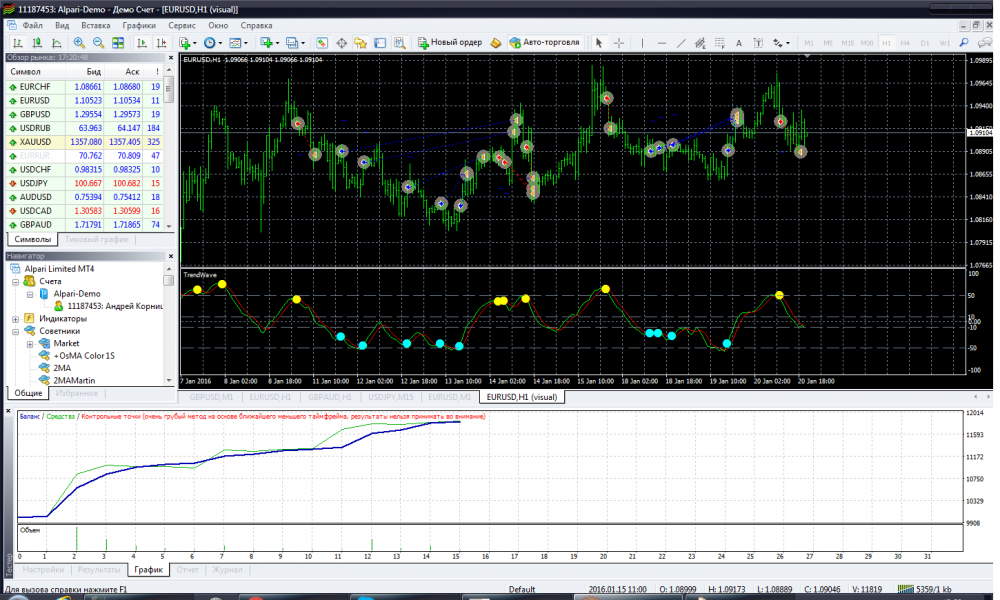Open the templates dropdown arrow
Image resolution: width=1000 pixels, height=600 pixels.
(246, 43)
